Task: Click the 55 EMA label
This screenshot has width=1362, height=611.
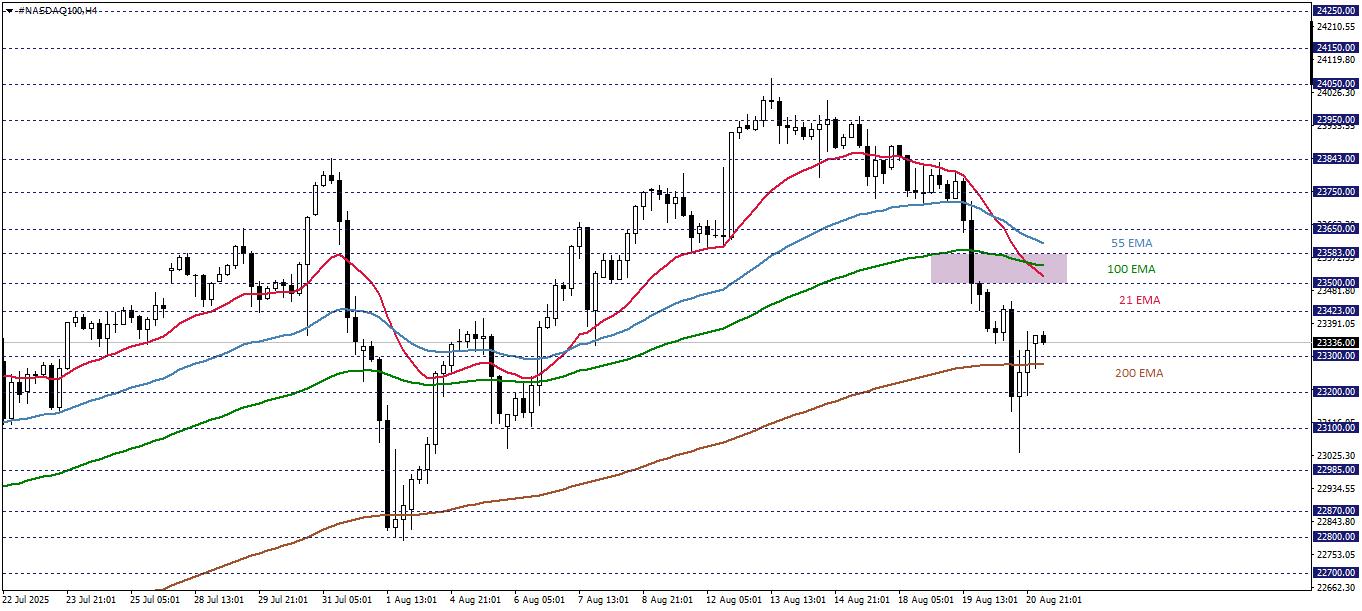Action: tap(1131, 243)
